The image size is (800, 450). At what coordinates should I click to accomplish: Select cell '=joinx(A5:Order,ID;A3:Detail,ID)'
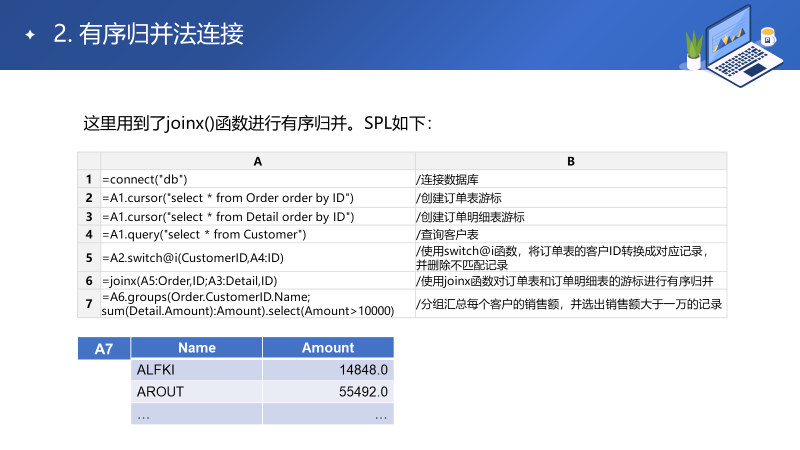pyautogui.click(x=258, y=281)
